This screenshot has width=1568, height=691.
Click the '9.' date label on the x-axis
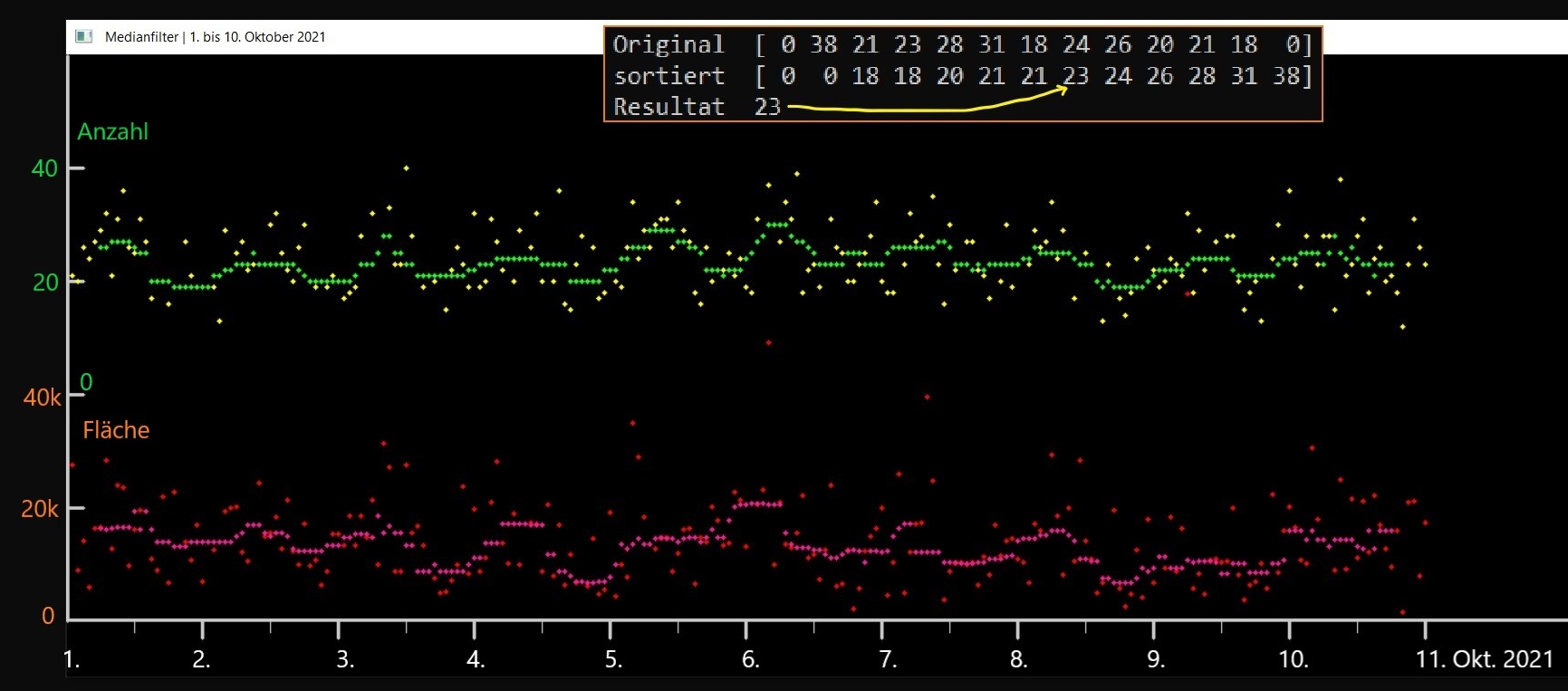tap(1156, 659)
